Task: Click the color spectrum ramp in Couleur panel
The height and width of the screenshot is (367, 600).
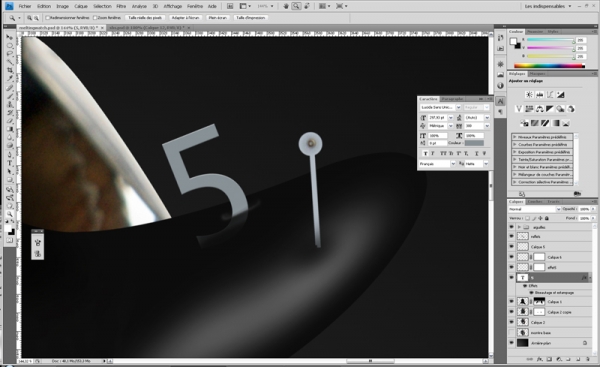Action: tap(549, 66)
